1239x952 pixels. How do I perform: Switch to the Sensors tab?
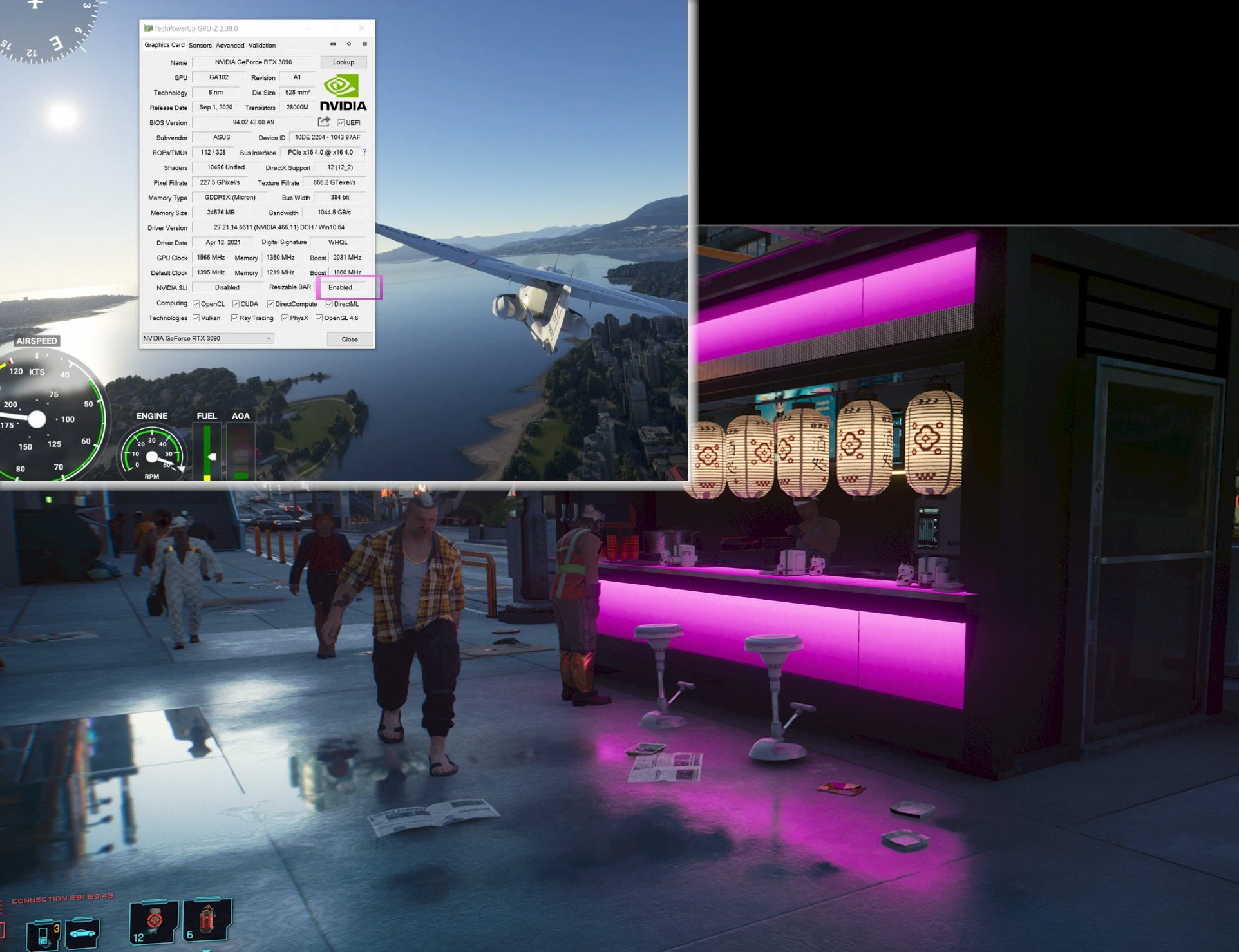(200, 46)
